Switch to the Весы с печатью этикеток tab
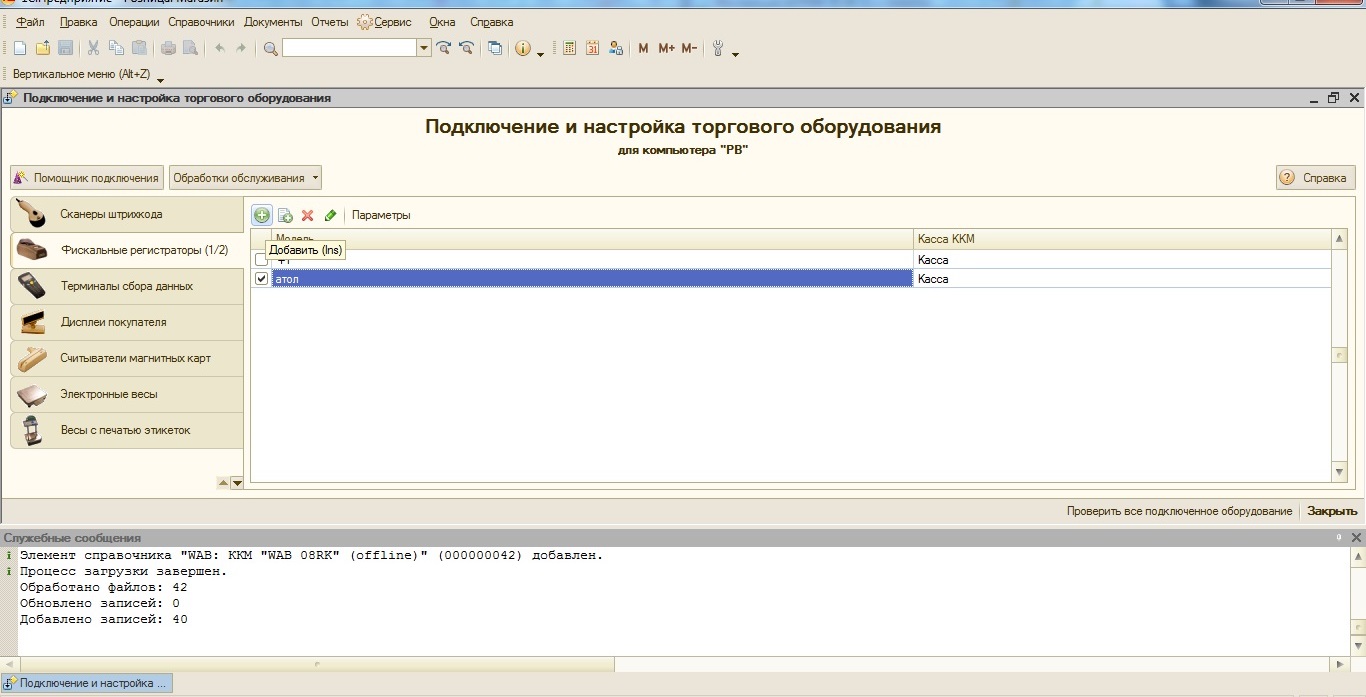Screen dimensions: 1366x697 click(x=127, y=430)
